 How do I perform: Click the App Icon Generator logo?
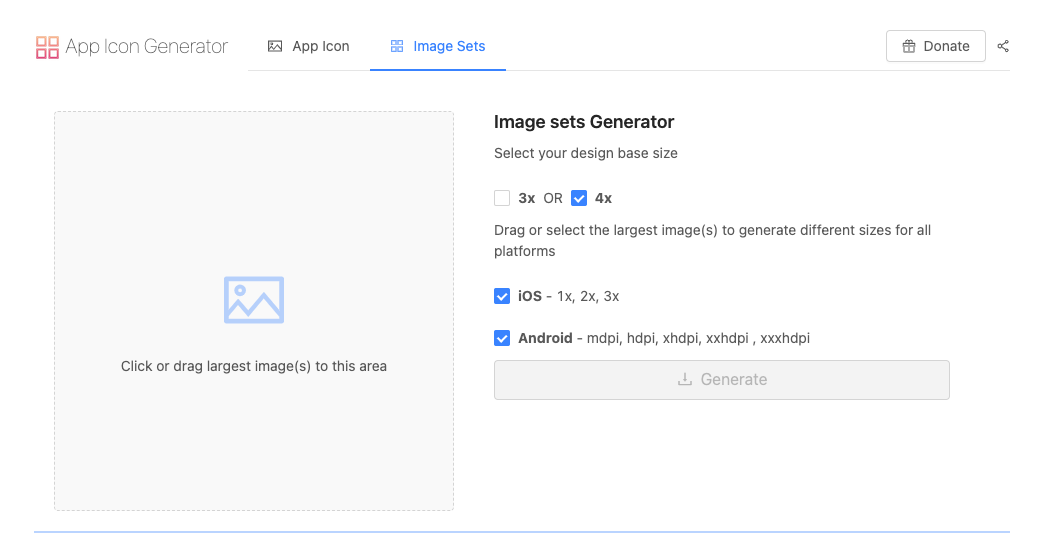(47, 47)
